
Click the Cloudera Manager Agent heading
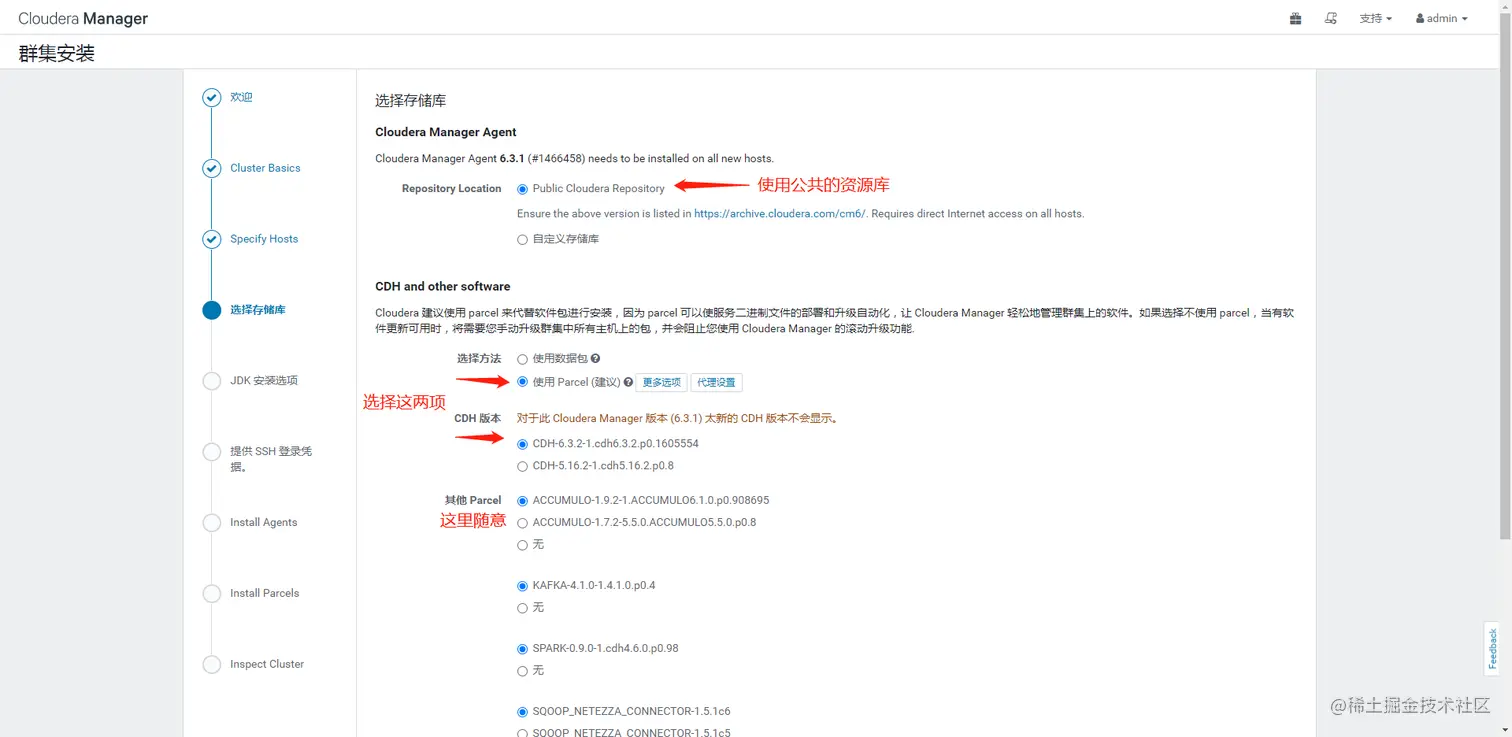click(446, 132)
